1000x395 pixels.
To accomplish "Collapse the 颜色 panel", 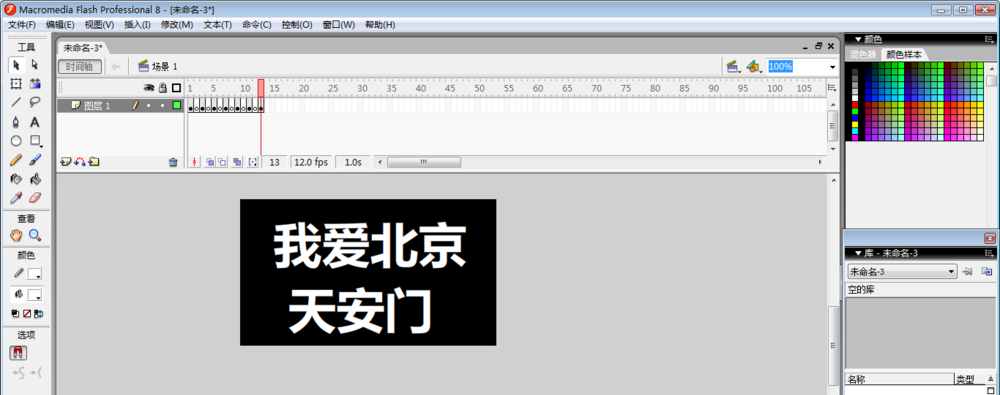I will pyautogui.click(x=858, y=40).
